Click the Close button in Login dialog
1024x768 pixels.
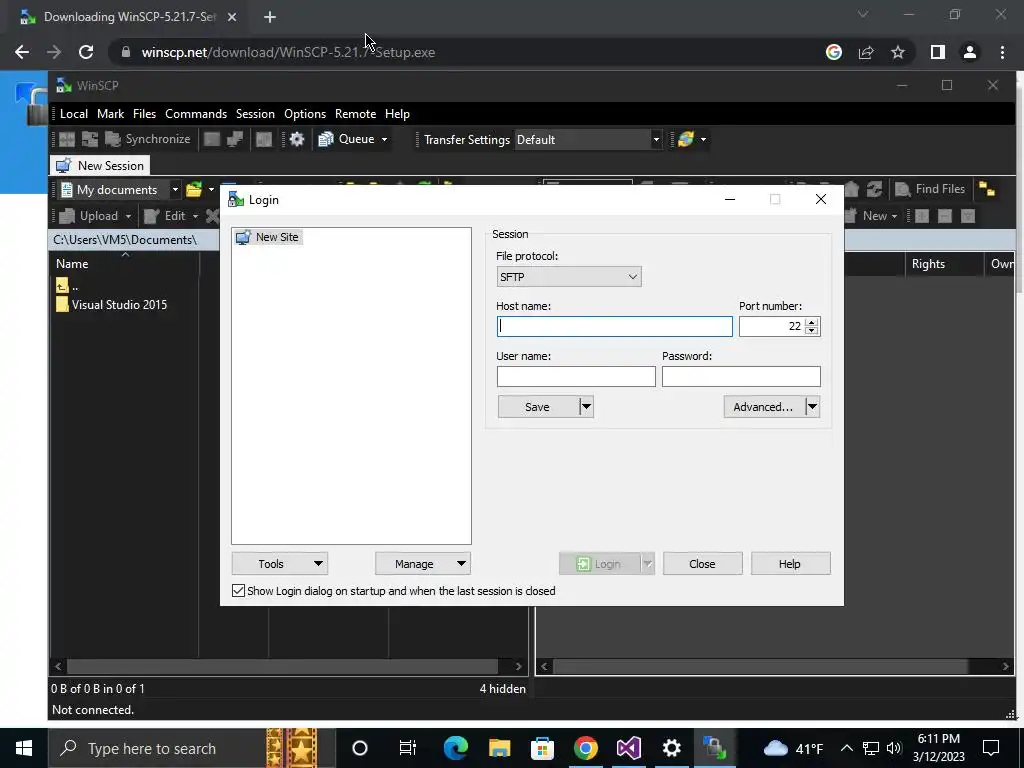tap(703, 564)
